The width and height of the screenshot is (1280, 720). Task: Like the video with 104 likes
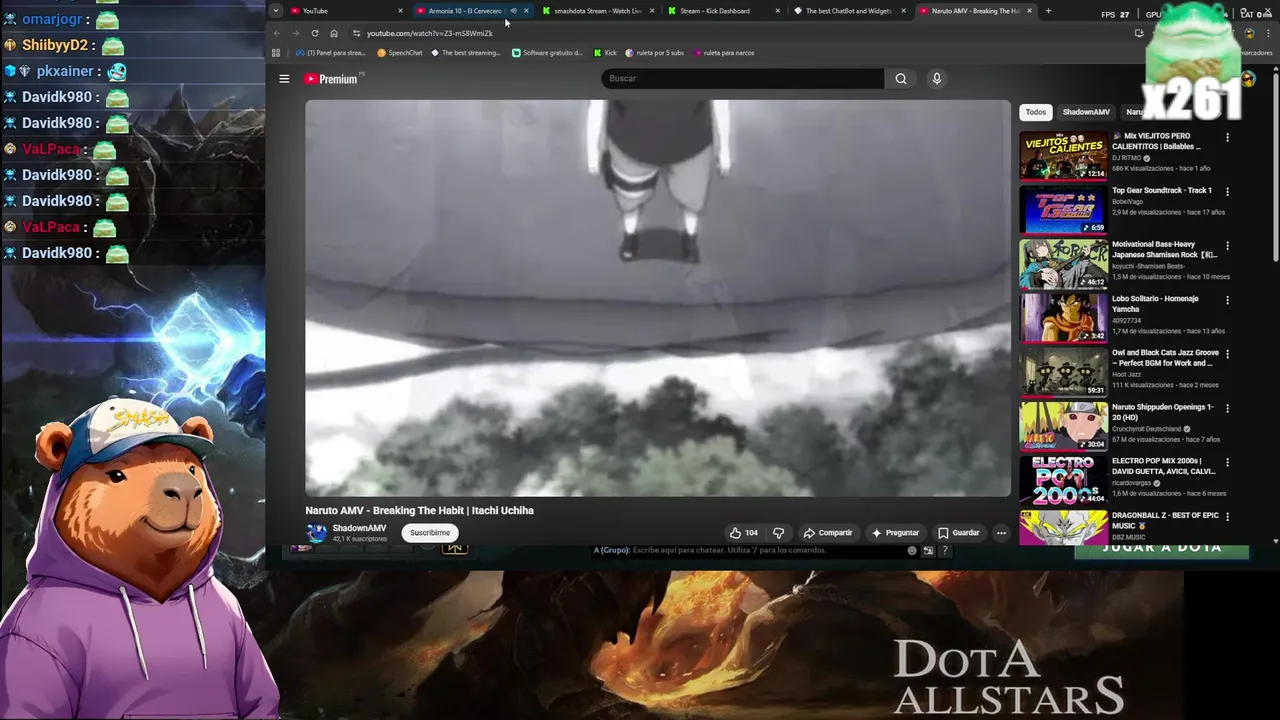pyautogui.click(x=743, y=533)
